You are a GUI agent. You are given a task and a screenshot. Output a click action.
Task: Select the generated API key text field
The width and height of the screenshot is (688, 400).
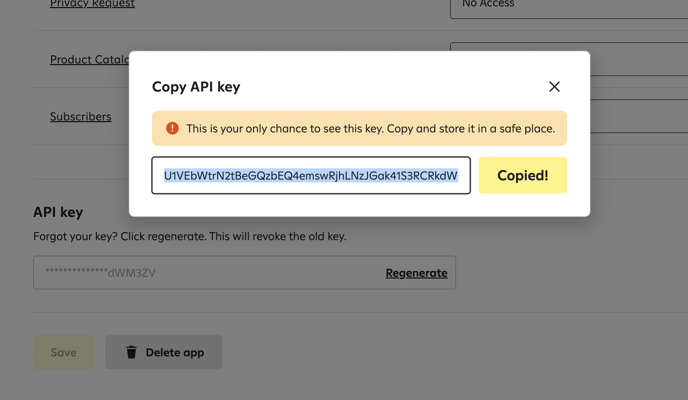coord(311,175)
